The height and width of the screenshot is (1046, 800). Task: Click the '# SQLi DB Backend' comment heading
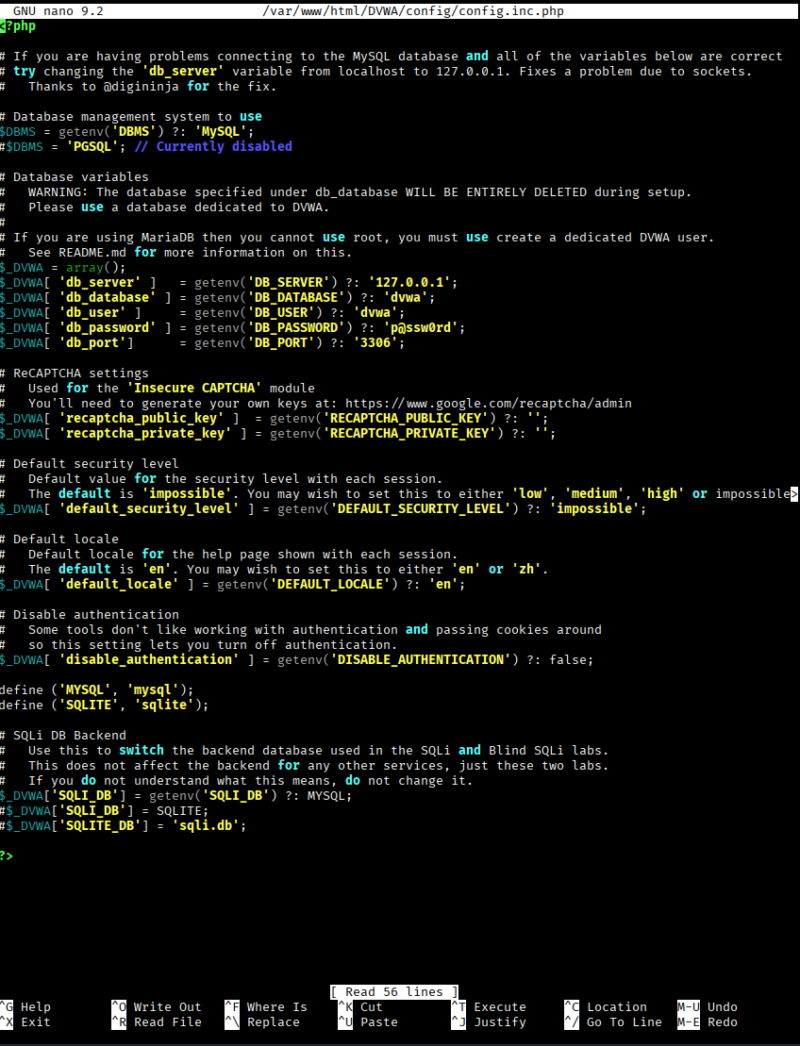pos(63,735)
